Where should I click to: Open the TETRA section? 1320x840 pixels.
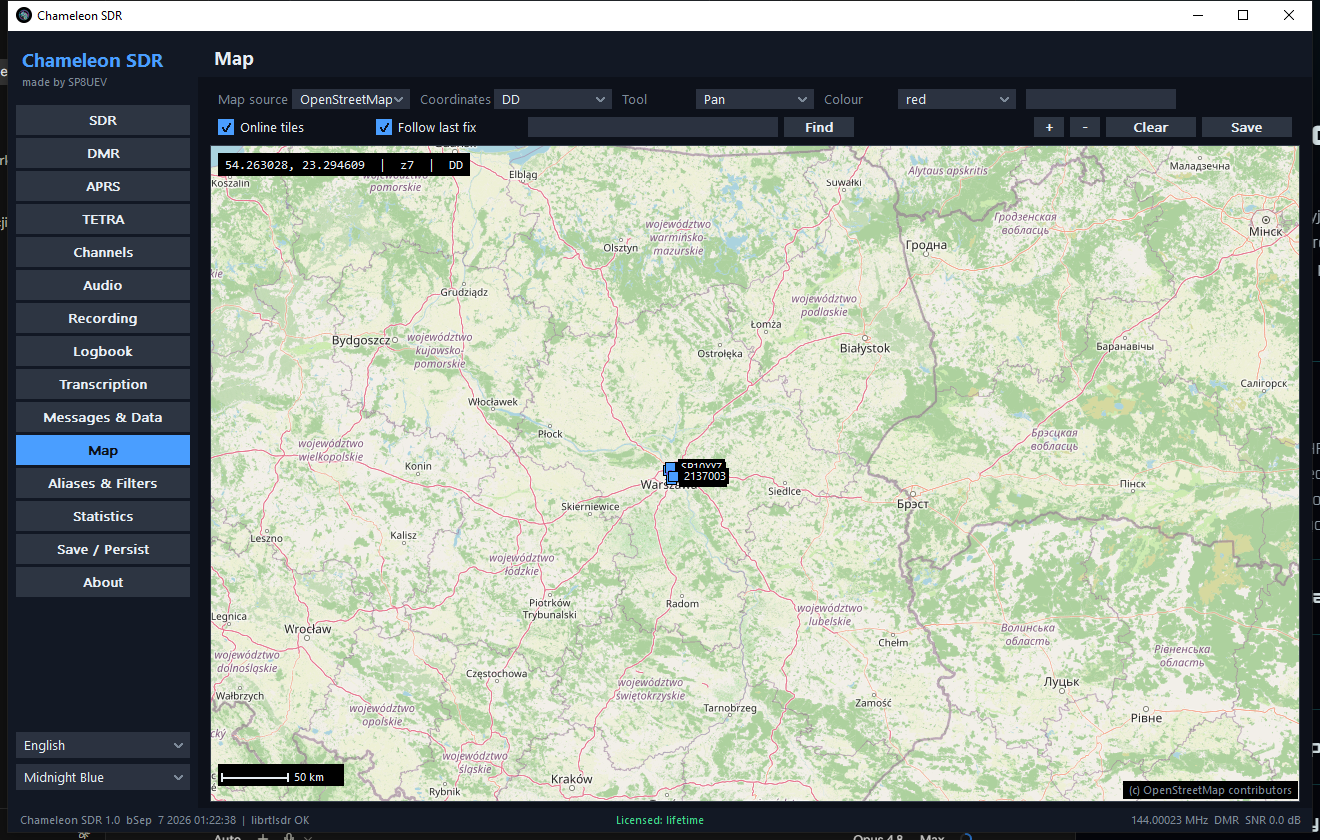(x=103, y=219)
